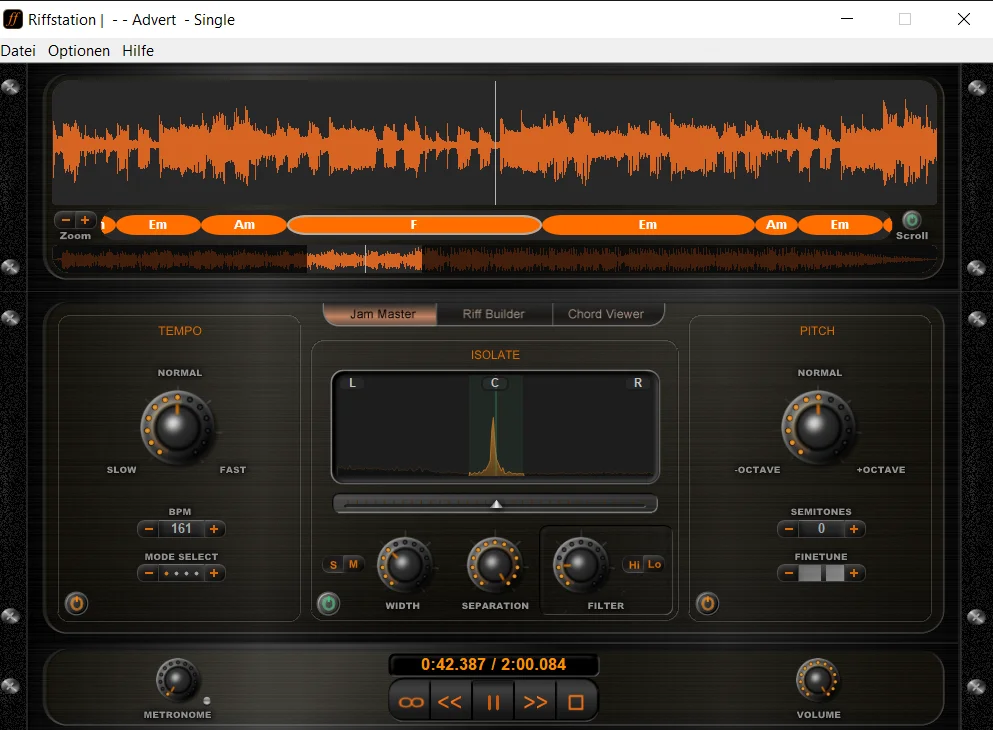Zoom in on the waveform with plus
Image resolution: width=993 pixels, height=730 pixels.
pos(85,220)
